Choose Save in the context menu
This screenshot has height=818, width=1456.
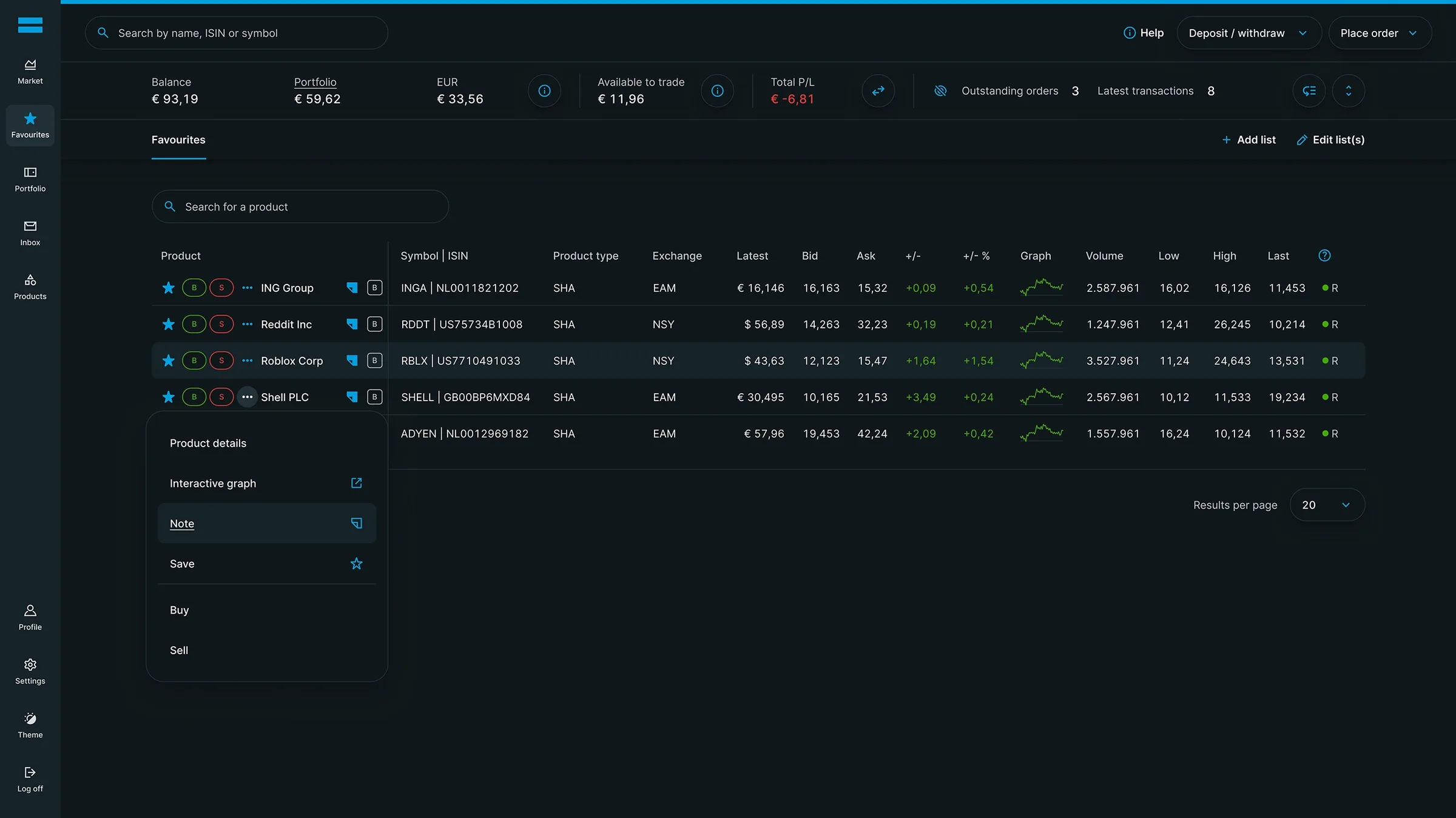pos(267,564)
